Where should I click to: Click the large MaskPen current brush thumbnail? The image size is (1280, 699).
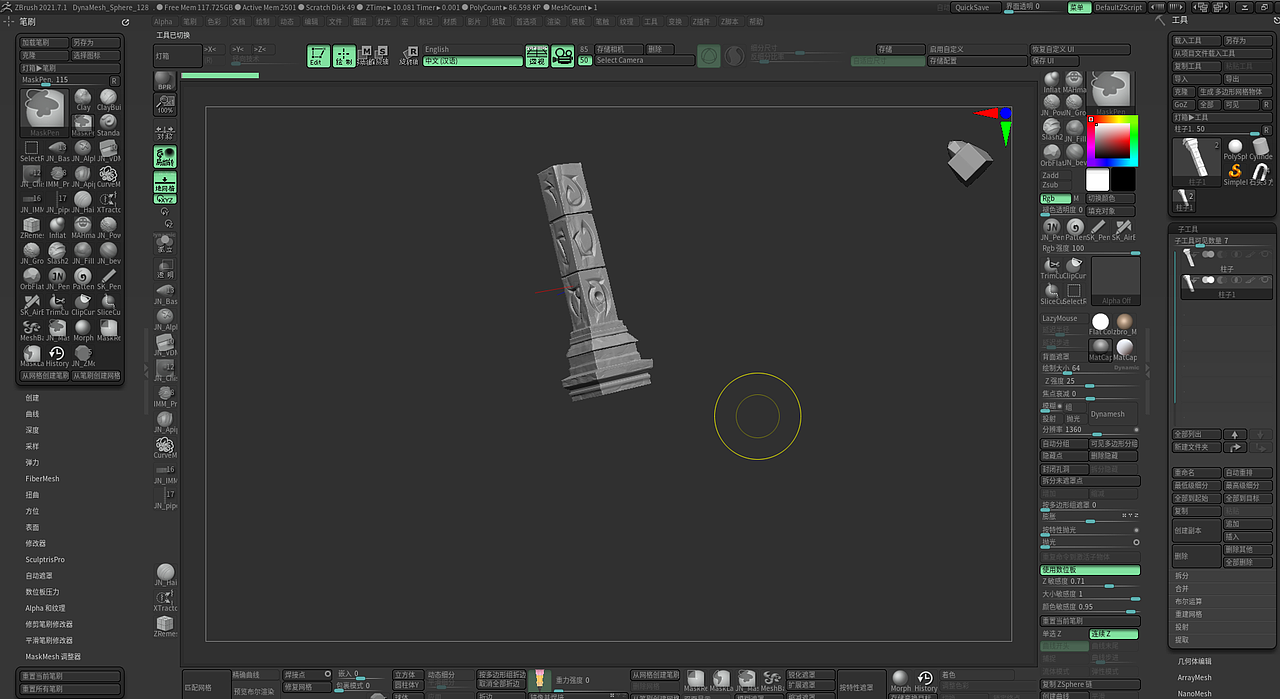pos(44,112)
